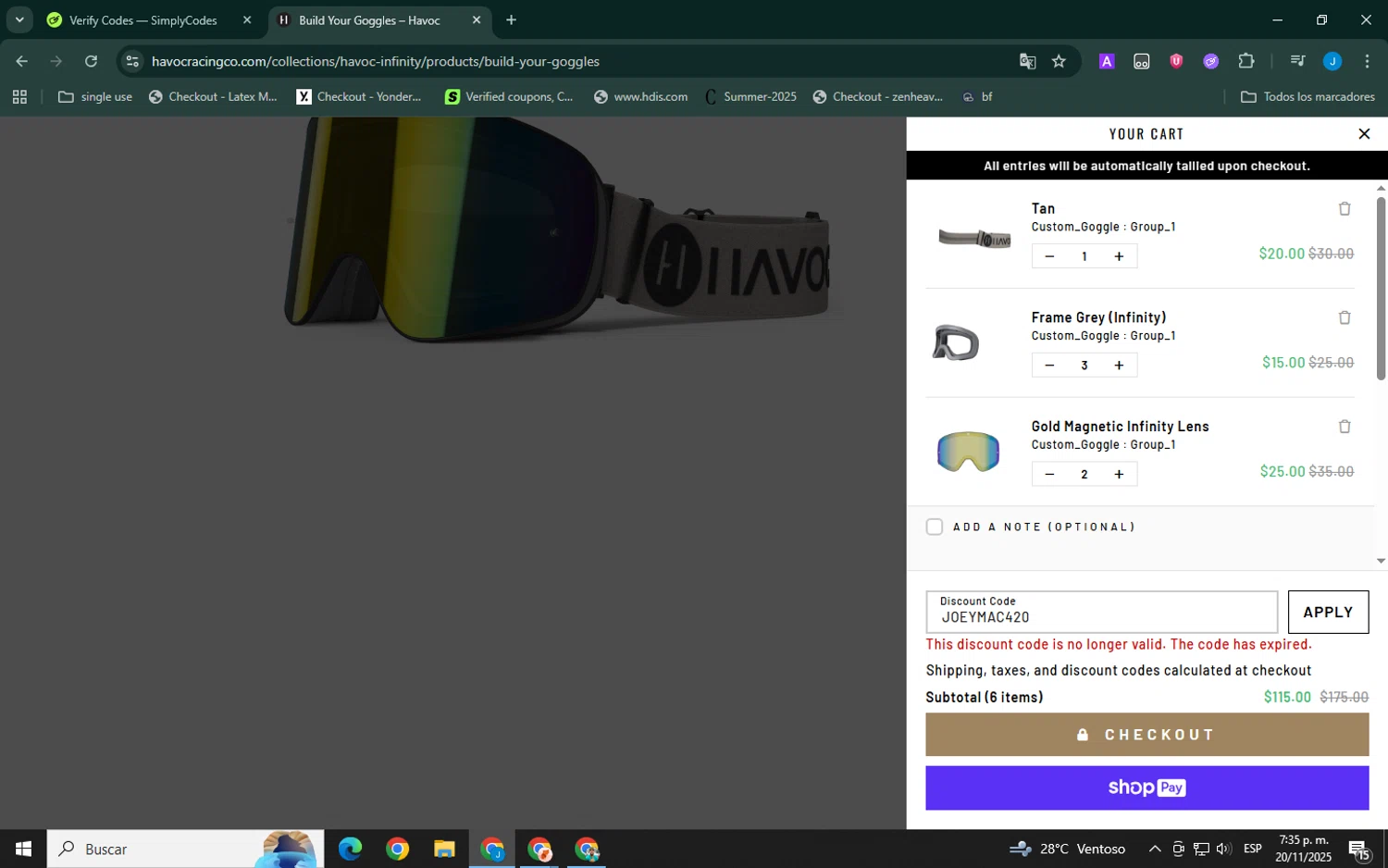Open the gray square extension after purple A
Viewport: 1388px width, 868px height.
1142,61
